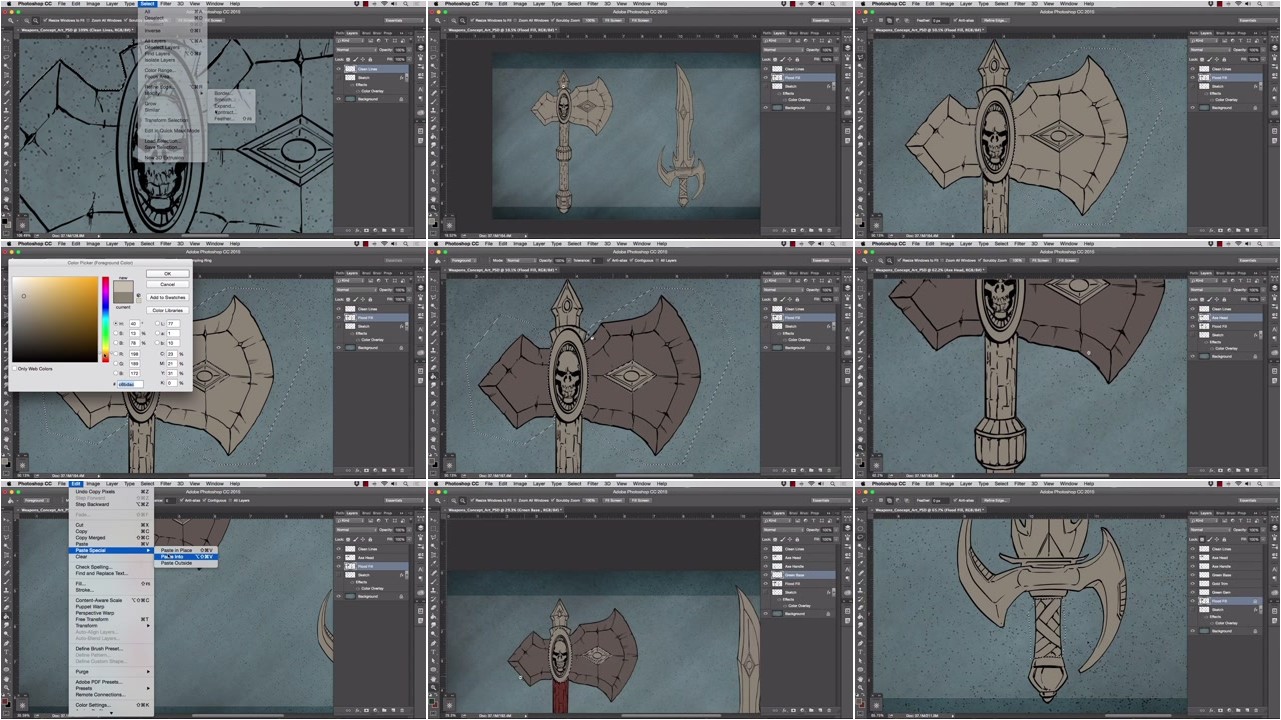Viewport: 1281px width, 720px height.
Task: Select the Lasso tool in the frame with the Gold Trim layer
Action: 860,537
